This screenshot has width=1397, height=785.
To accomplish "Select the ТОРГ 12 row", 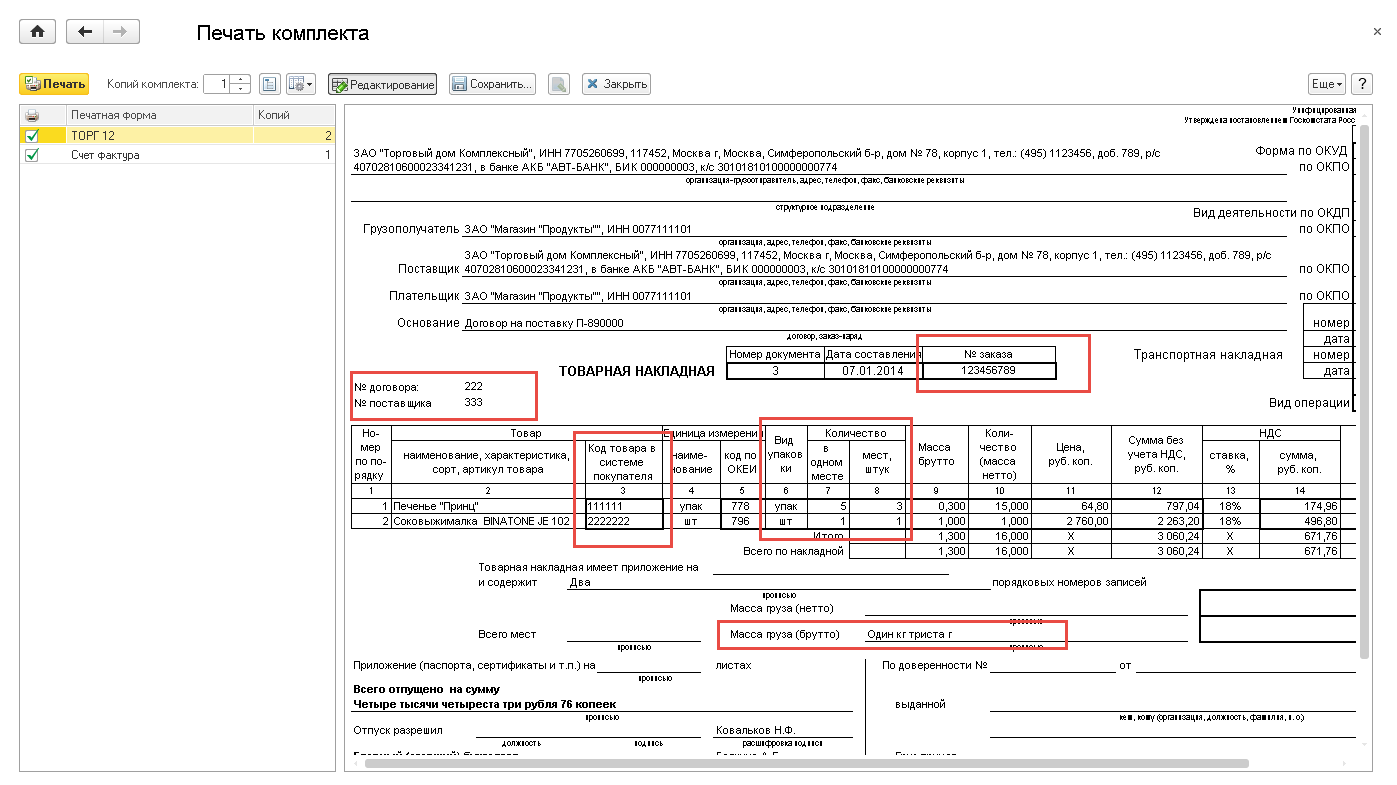I will [x=177, y=136].
